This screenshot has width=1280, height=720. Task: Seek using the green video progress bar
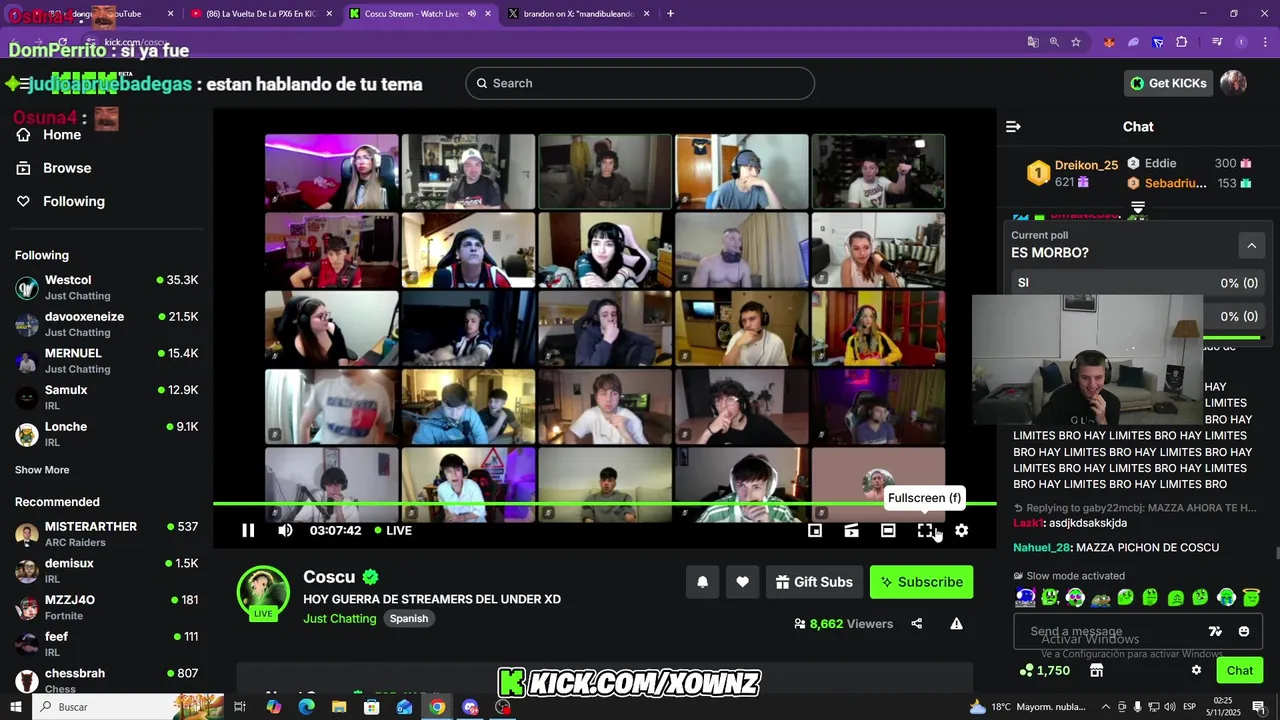click(604, 503)
